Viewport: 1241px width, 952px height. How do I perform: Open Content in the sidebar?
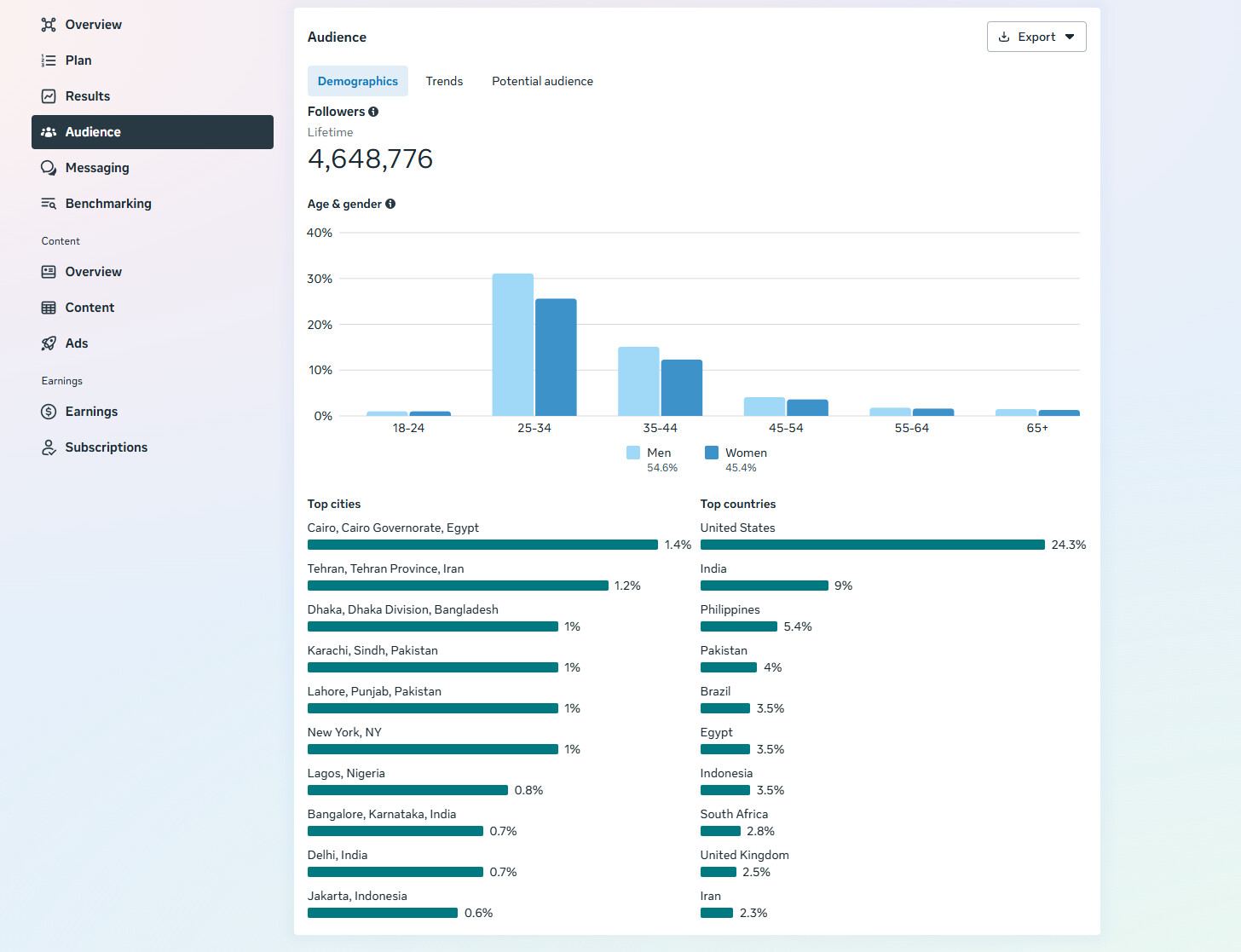(x=89, y=308)
